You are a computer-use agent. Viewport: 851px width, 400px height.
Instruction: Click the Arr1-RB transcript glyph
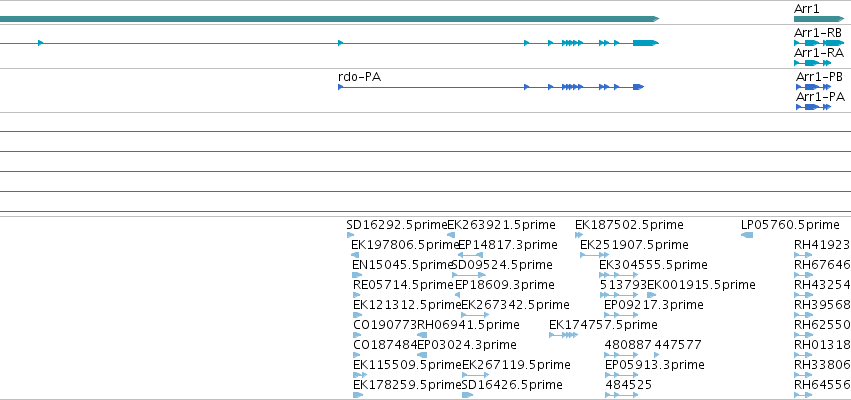pyautogui.click(x=819, y=43)
